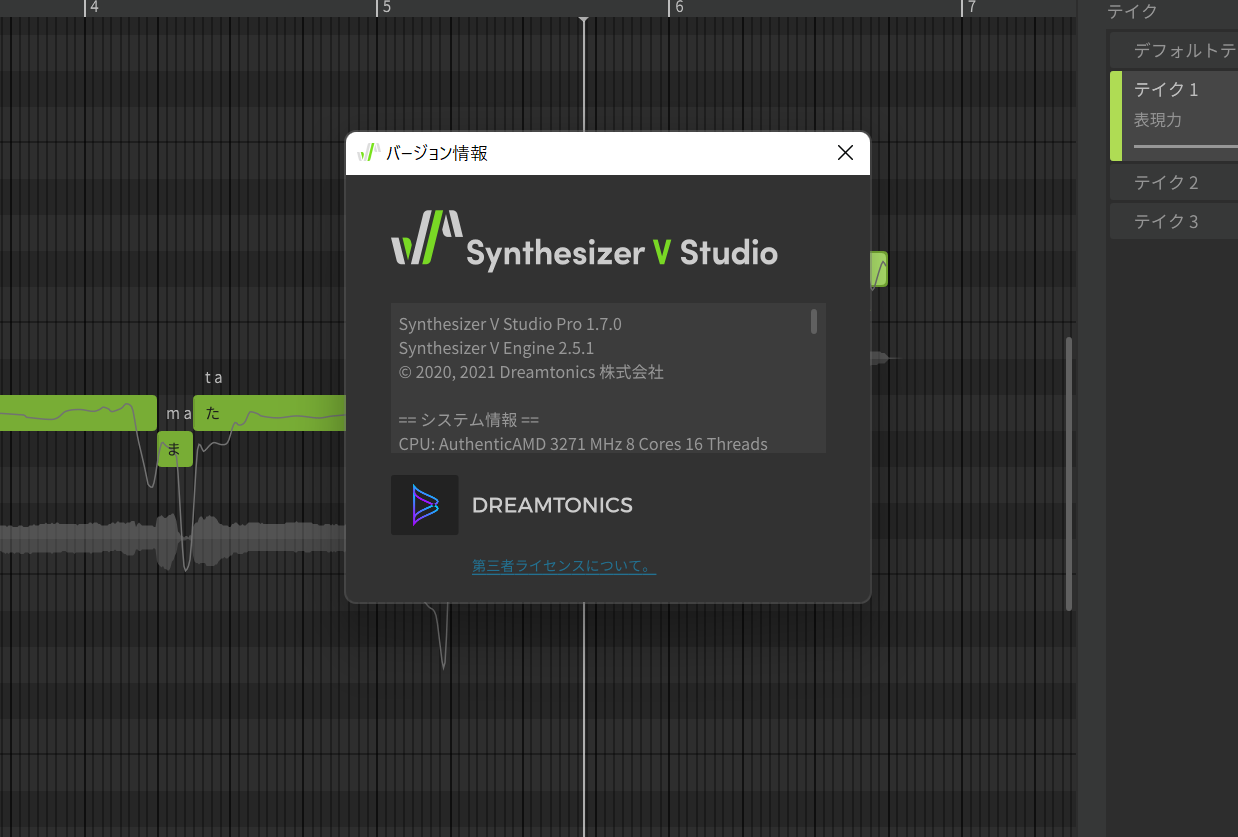Select テイク 2 in the takes list
The width and height of the screenshot is (1238, 837).
(x=1174, y=182)
